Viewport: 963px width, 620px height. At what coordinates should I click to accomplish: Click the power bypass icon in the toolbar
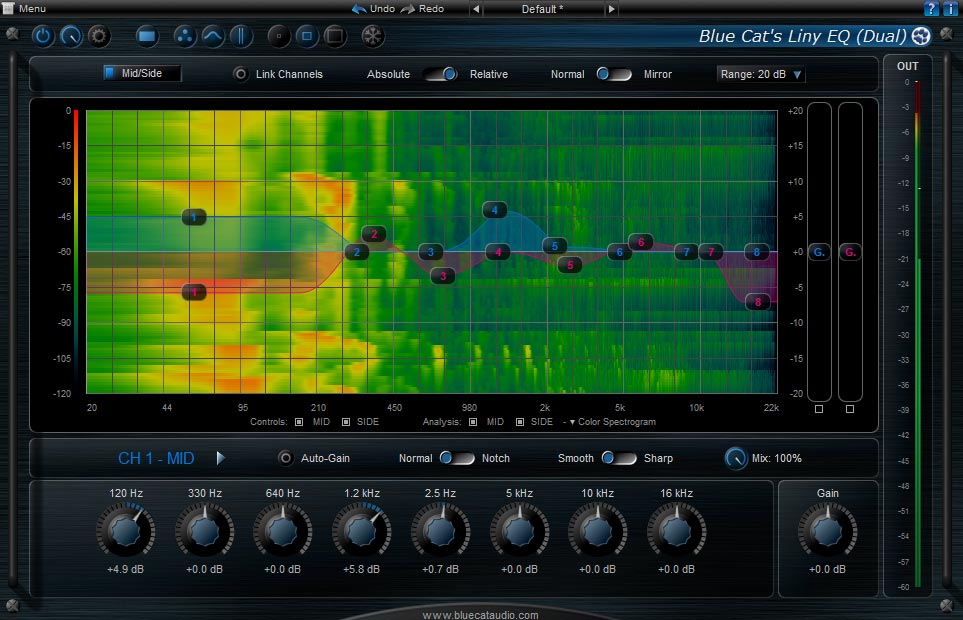[x=44, y=36]
